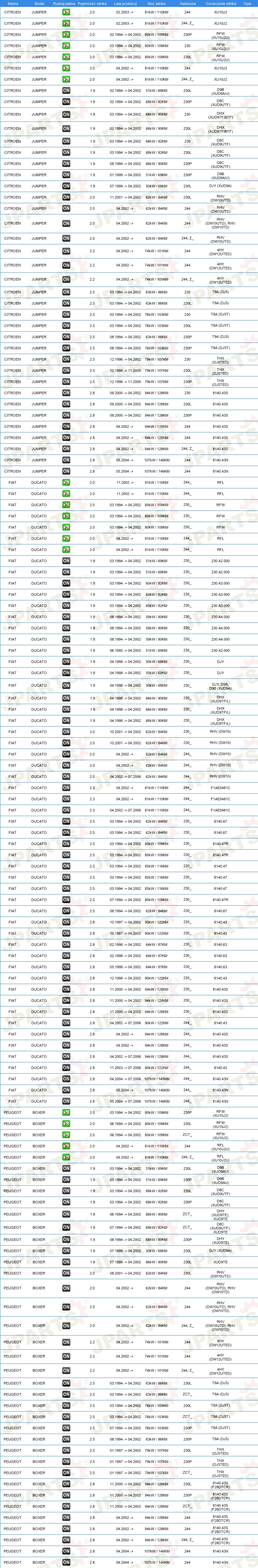Click the Marka column header

pyautogui.click(x=13, y=3)
